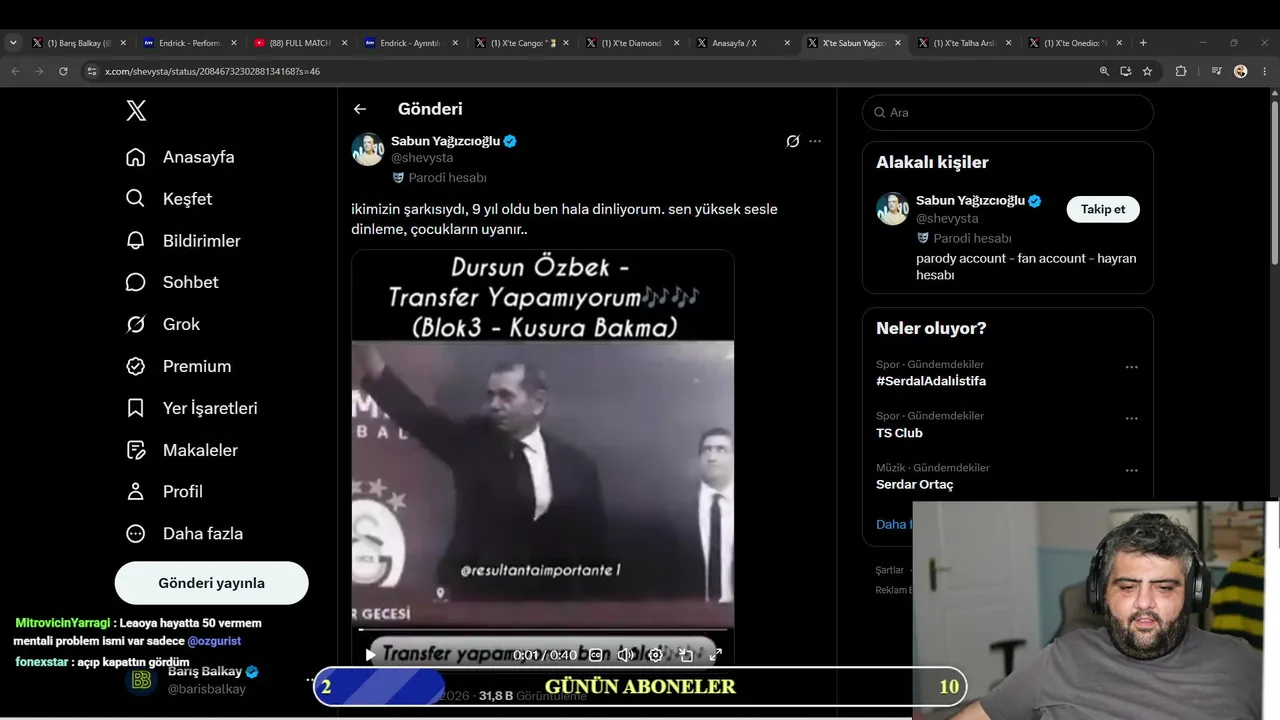Switch to the Endrick - Ayrıntılı tab
The width and height of the screenshot is (1280, 720).
click(x=411, y=43)
